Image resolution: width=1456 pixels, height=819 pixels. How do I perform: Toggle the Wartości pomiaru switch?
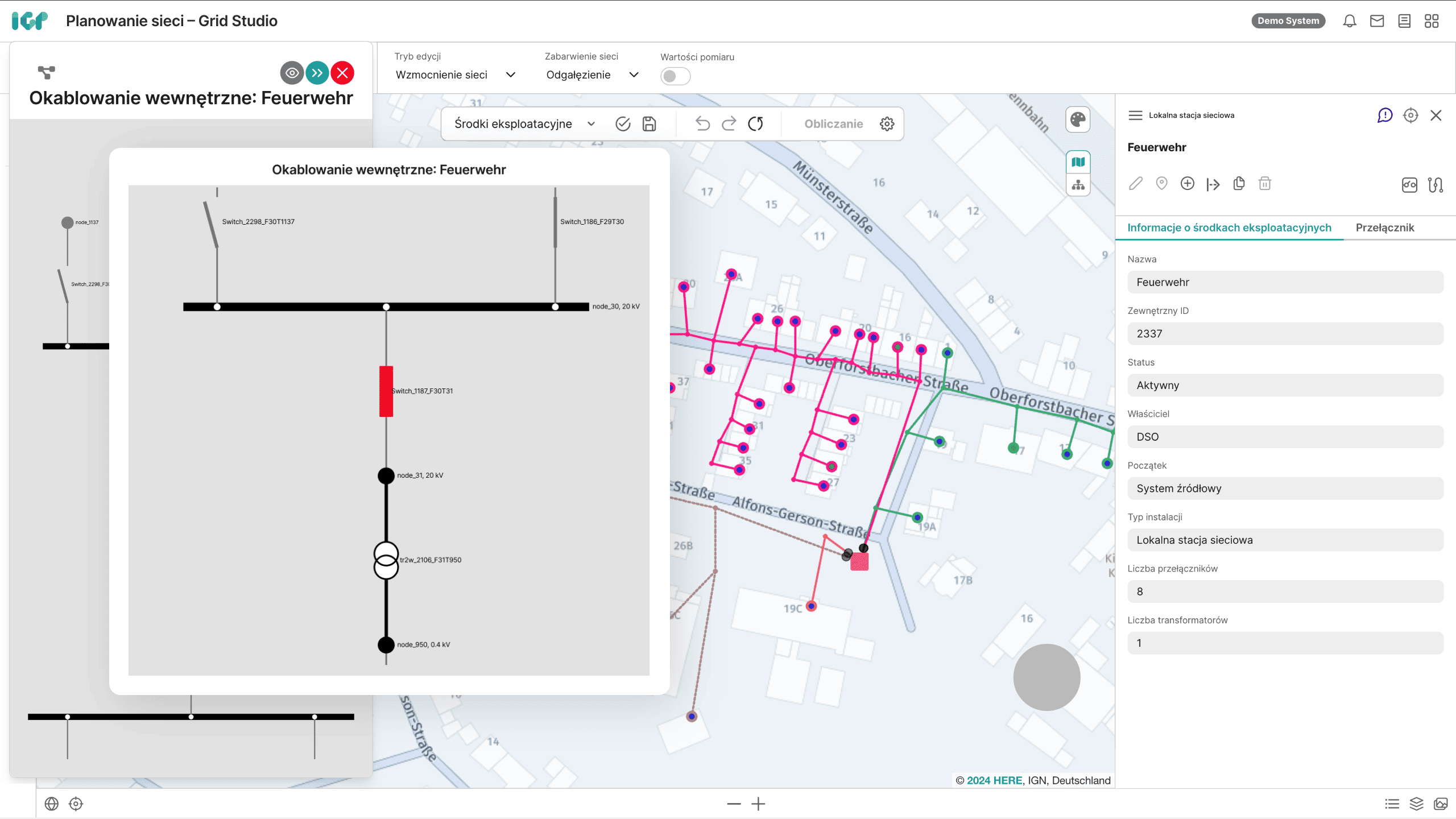click(x=675, y=76)
